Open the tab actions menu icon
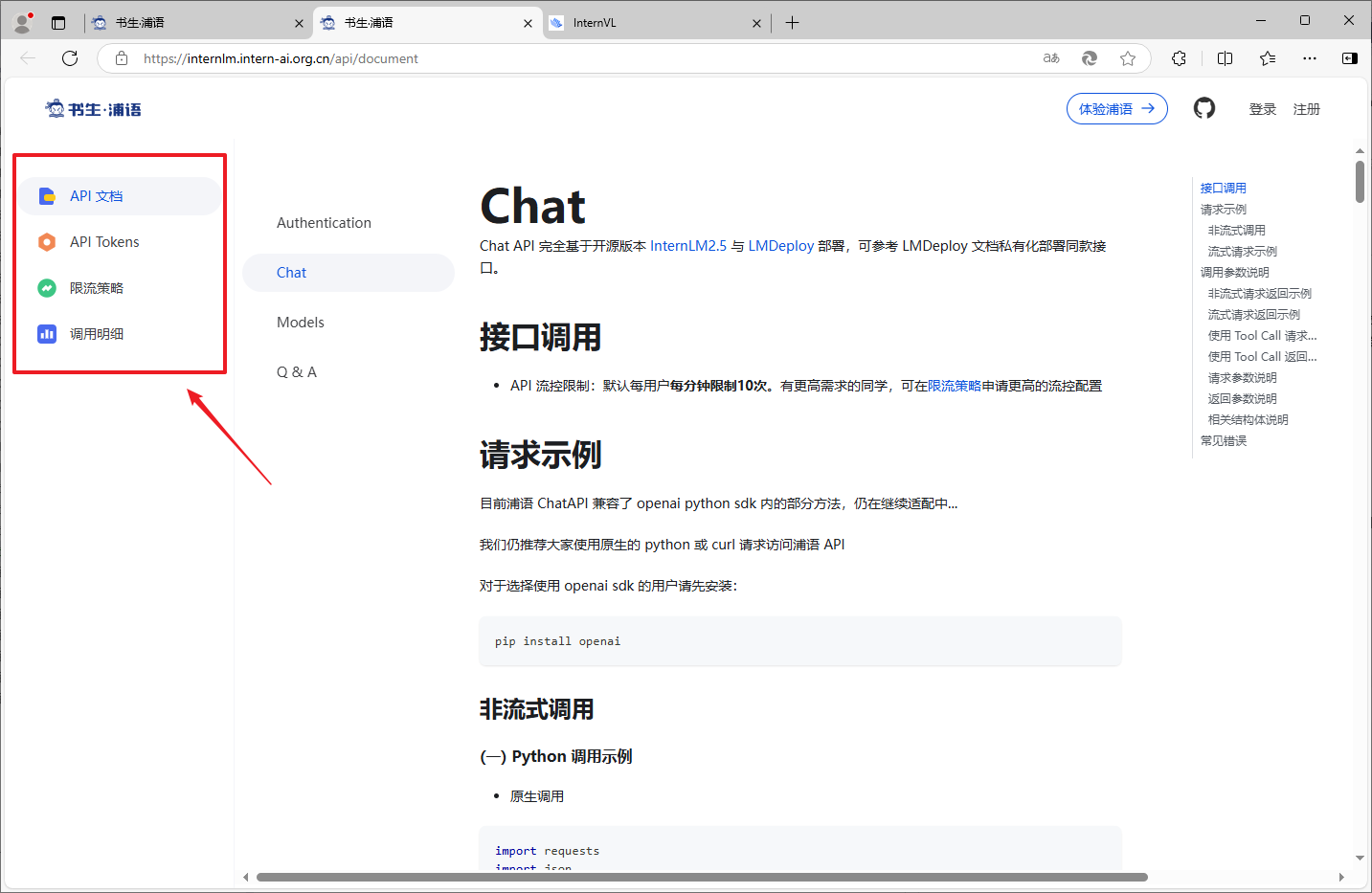Image resolution: width=1372 pixels, height=893 pixels. [58, 23]
